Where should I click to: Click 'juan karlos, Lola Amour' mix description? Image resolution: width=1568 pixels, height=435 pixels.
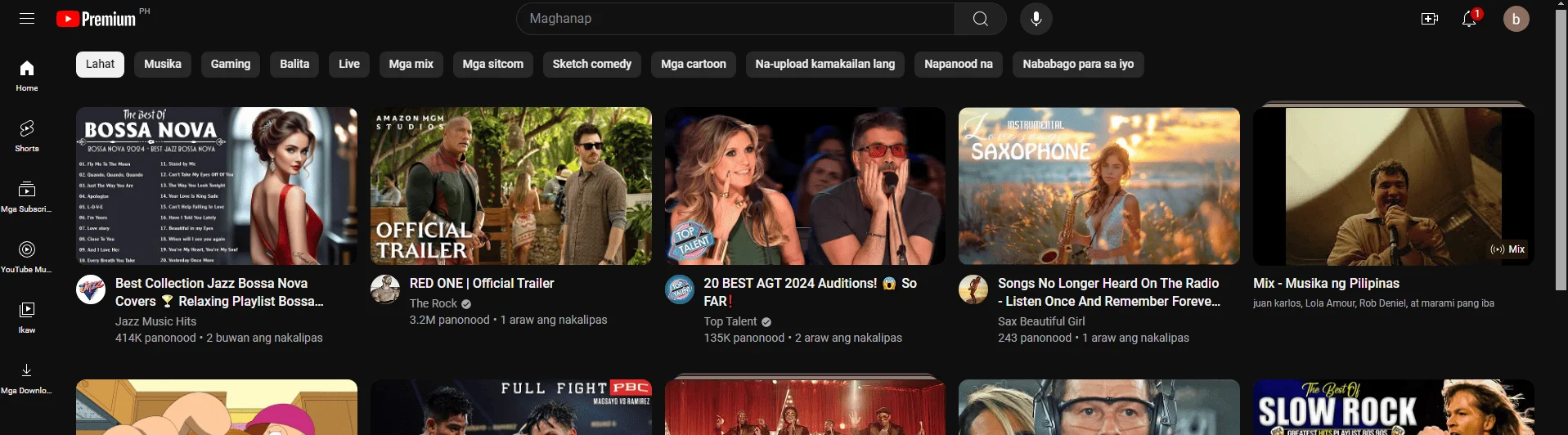[1373, 303]
